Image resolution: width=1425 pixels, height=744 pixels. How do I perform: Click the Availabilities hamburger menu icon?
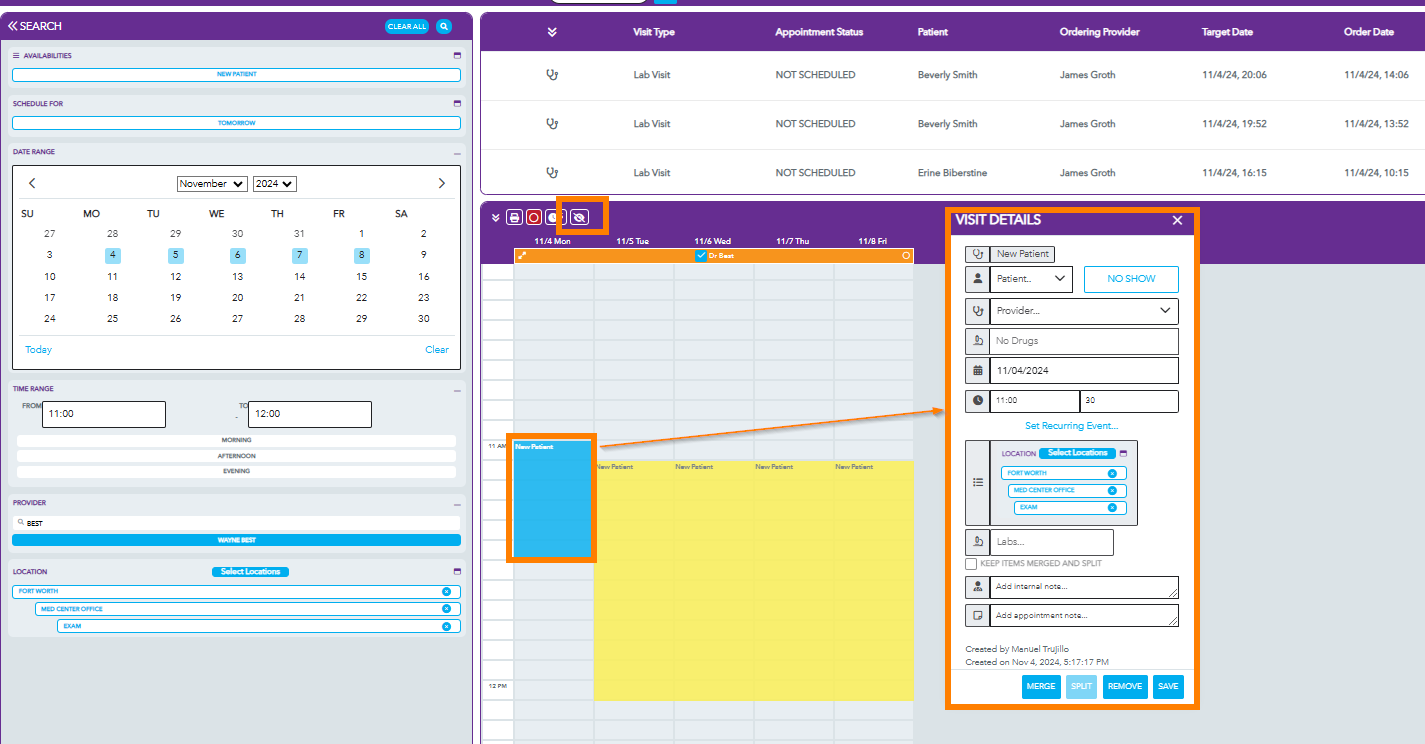pyautogui.click(x=16, y=56)
